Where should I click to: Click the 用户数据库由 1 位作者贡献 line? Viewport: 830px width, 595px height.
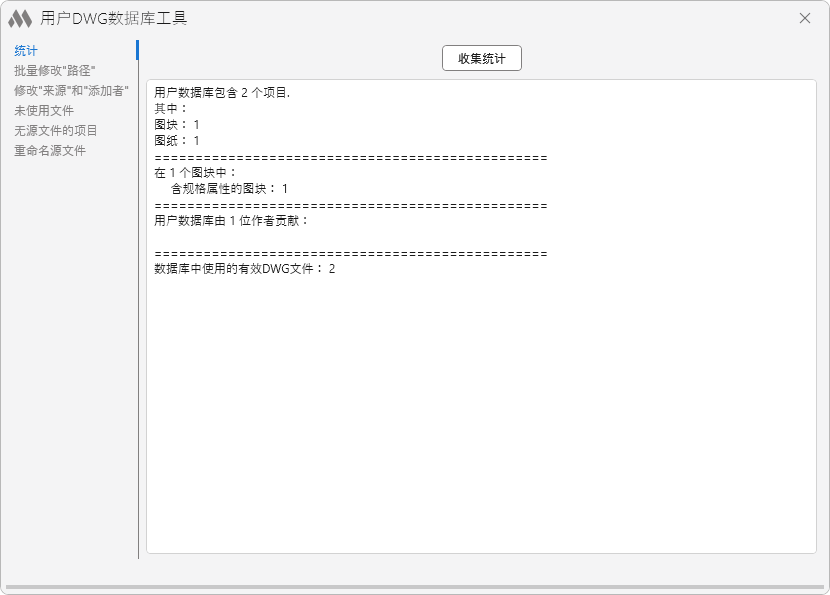click(231, 221)
